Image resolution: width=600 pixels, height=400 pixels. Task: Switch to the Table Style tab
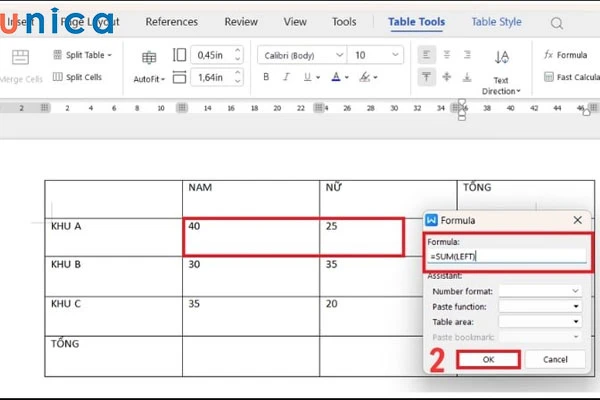coord(496,21)
